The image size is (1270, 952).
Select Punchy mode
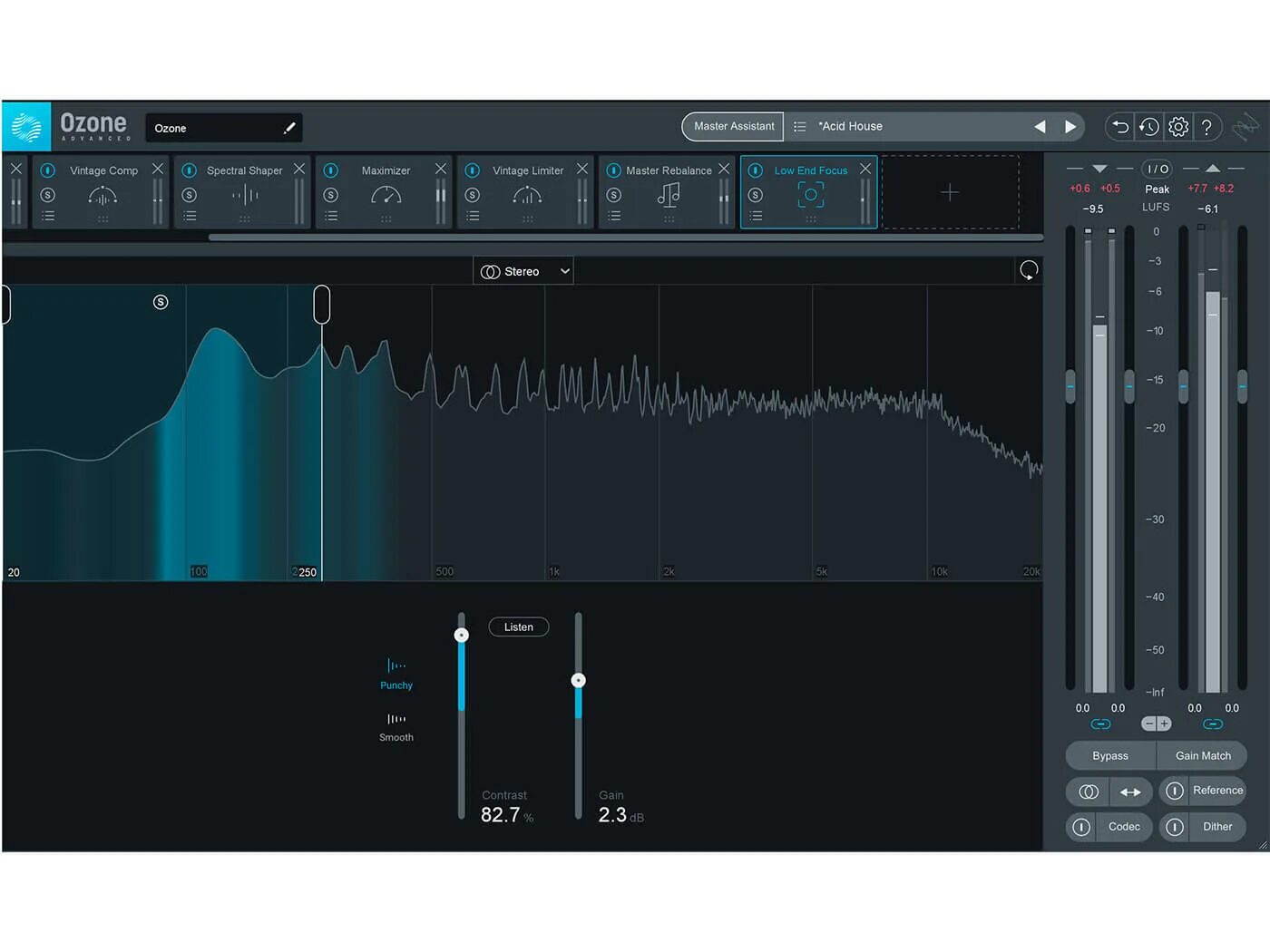[x=396, y=675]
